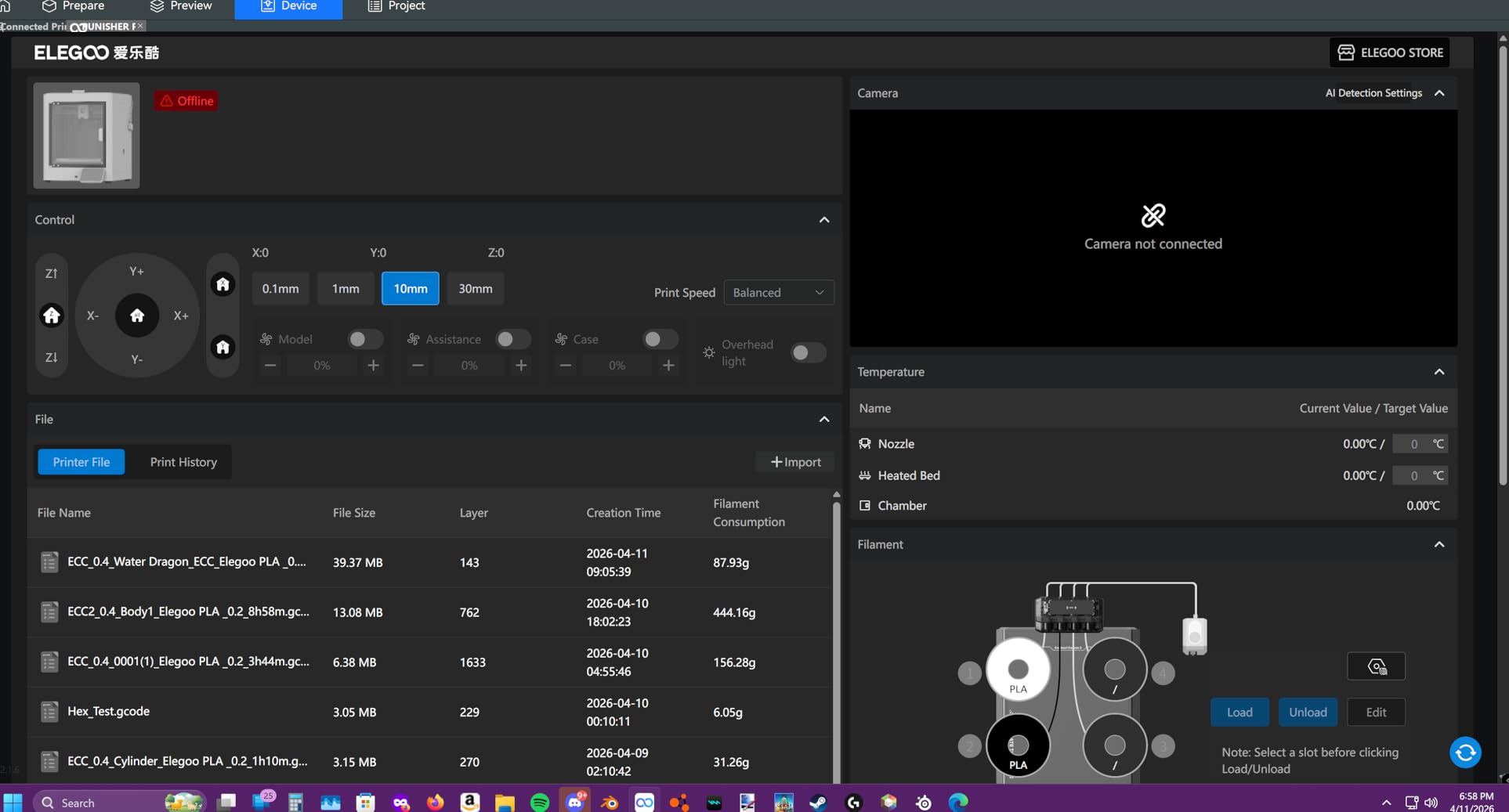The image size is (1509, 812).
Task: Decrease Assistance fan speed with minus
Action: pos(418,366)
